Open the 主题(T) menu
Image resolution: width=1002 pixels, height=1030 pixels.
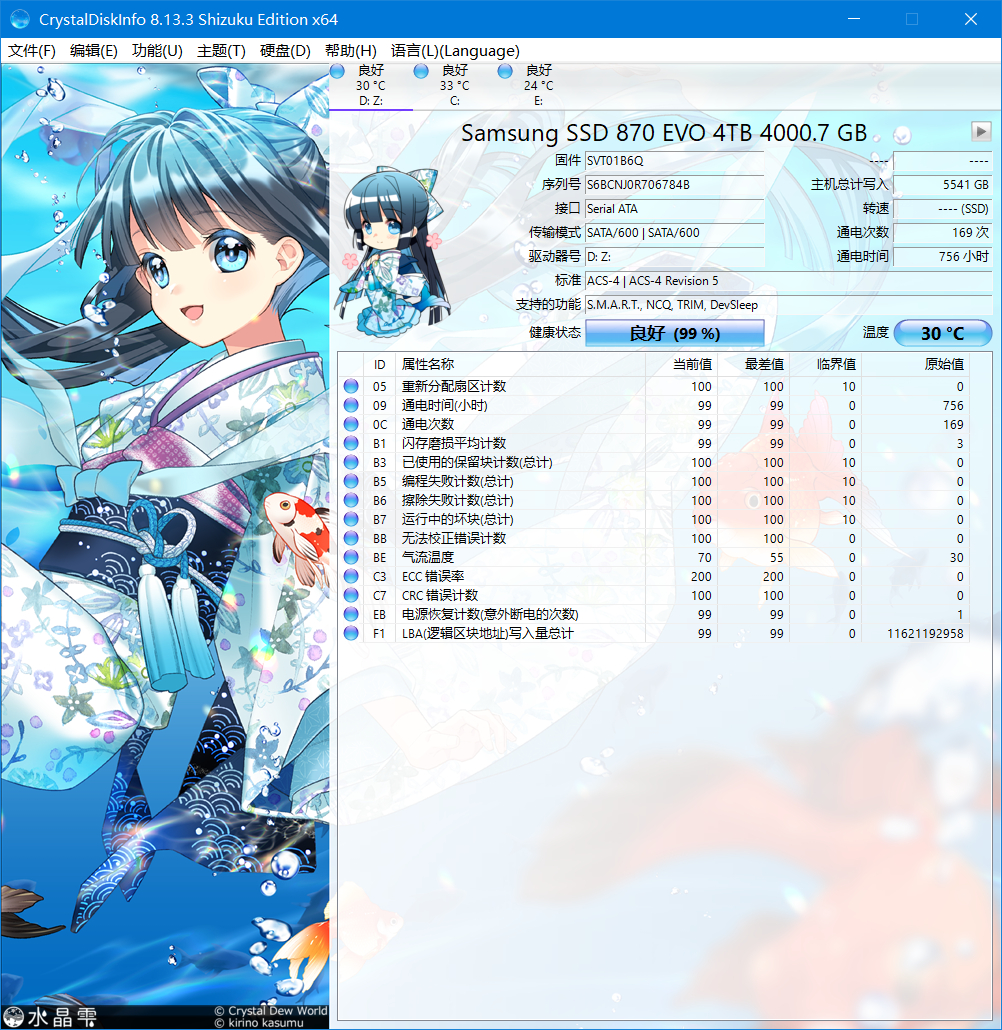[221, 51]
